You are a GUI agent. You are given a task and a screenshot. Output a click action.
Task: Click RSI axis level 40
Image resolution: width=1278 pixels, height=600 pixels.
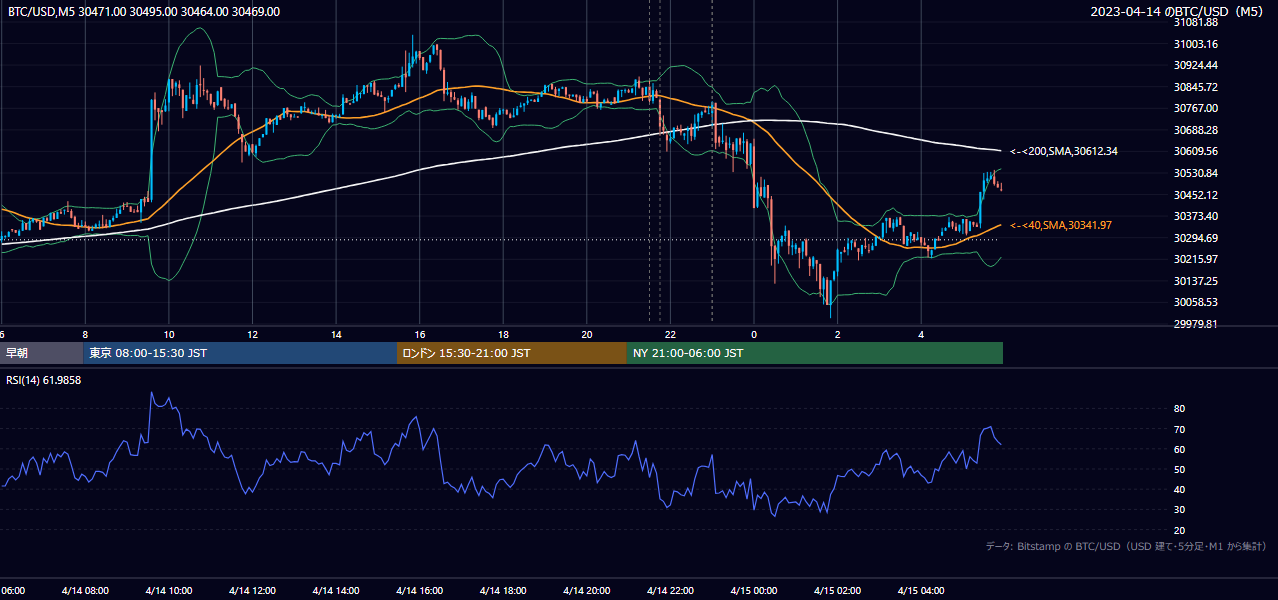pyautogui.click(x=1179, y=489)
